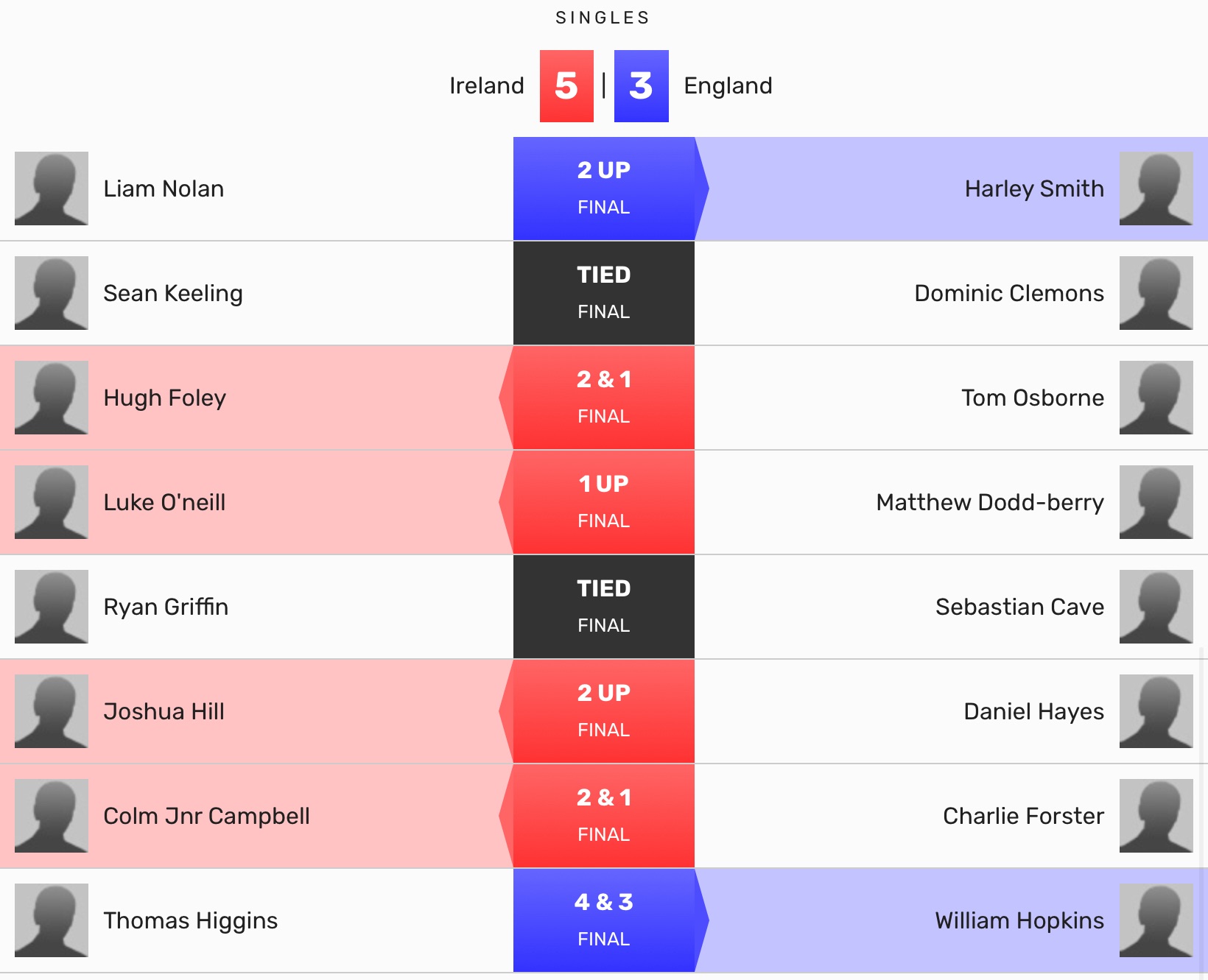The height and width of the screenshot is (980, 1208).
Task: Open the Ryan Griffin tied match result
Action: click(x=603, y=607)
